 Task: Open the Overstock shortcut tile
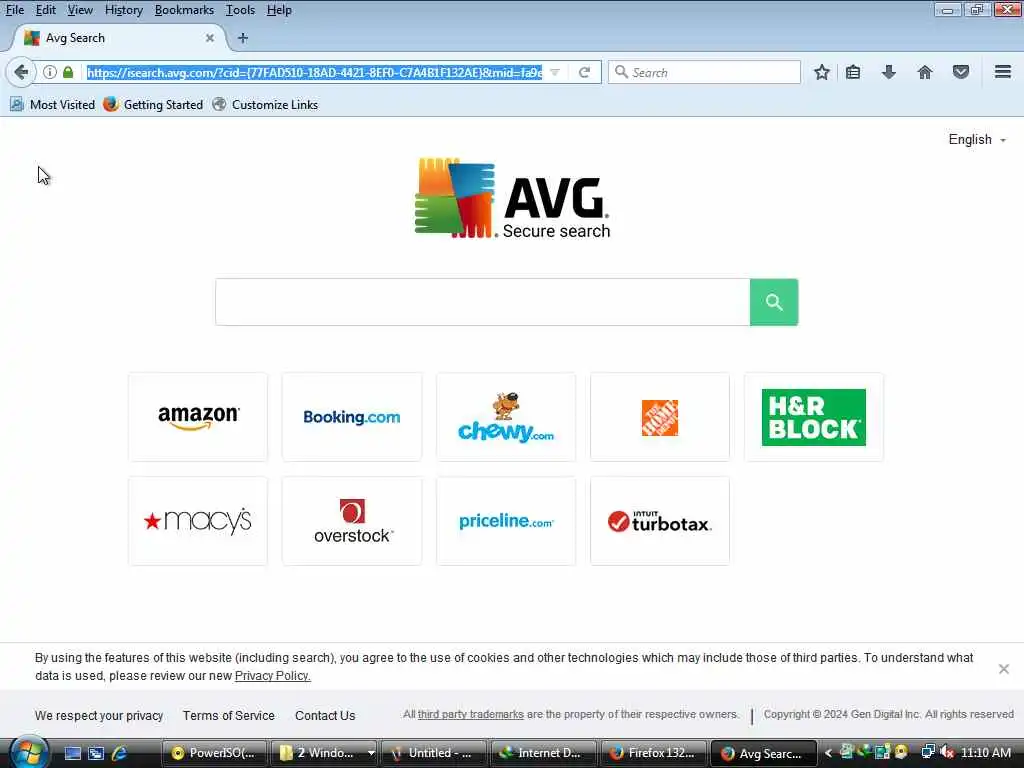[x=352, y=520]
